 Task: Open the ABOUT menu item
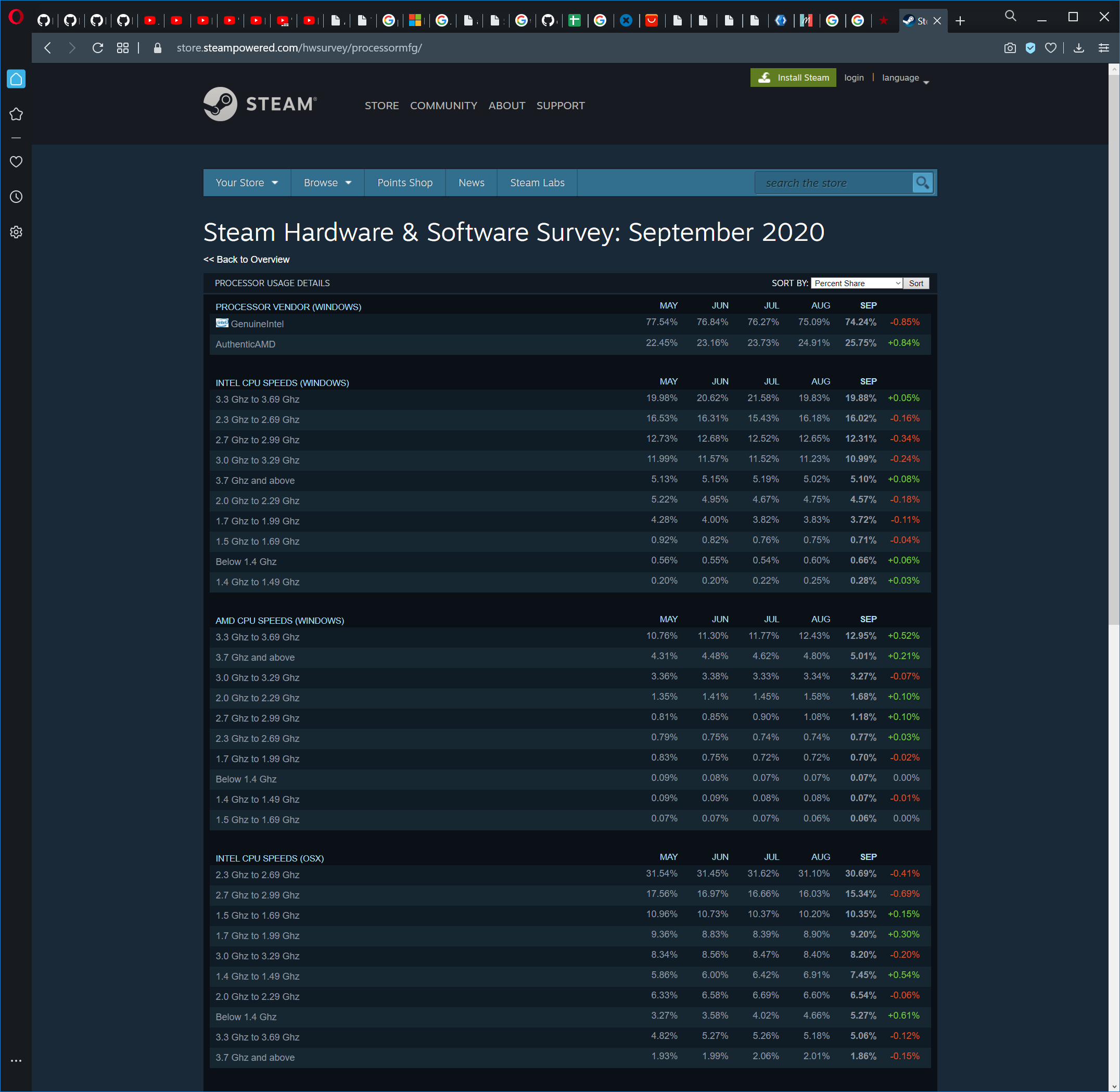pyautogui.click(x=506, y=106)
